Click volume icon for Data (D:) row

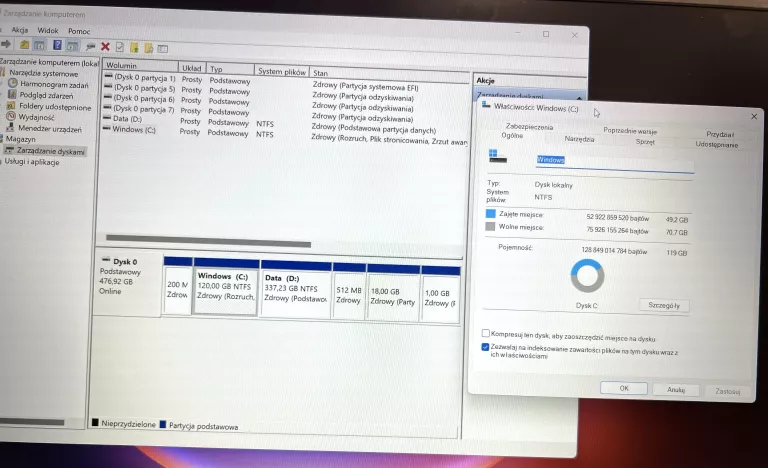[x=107, y=118]
